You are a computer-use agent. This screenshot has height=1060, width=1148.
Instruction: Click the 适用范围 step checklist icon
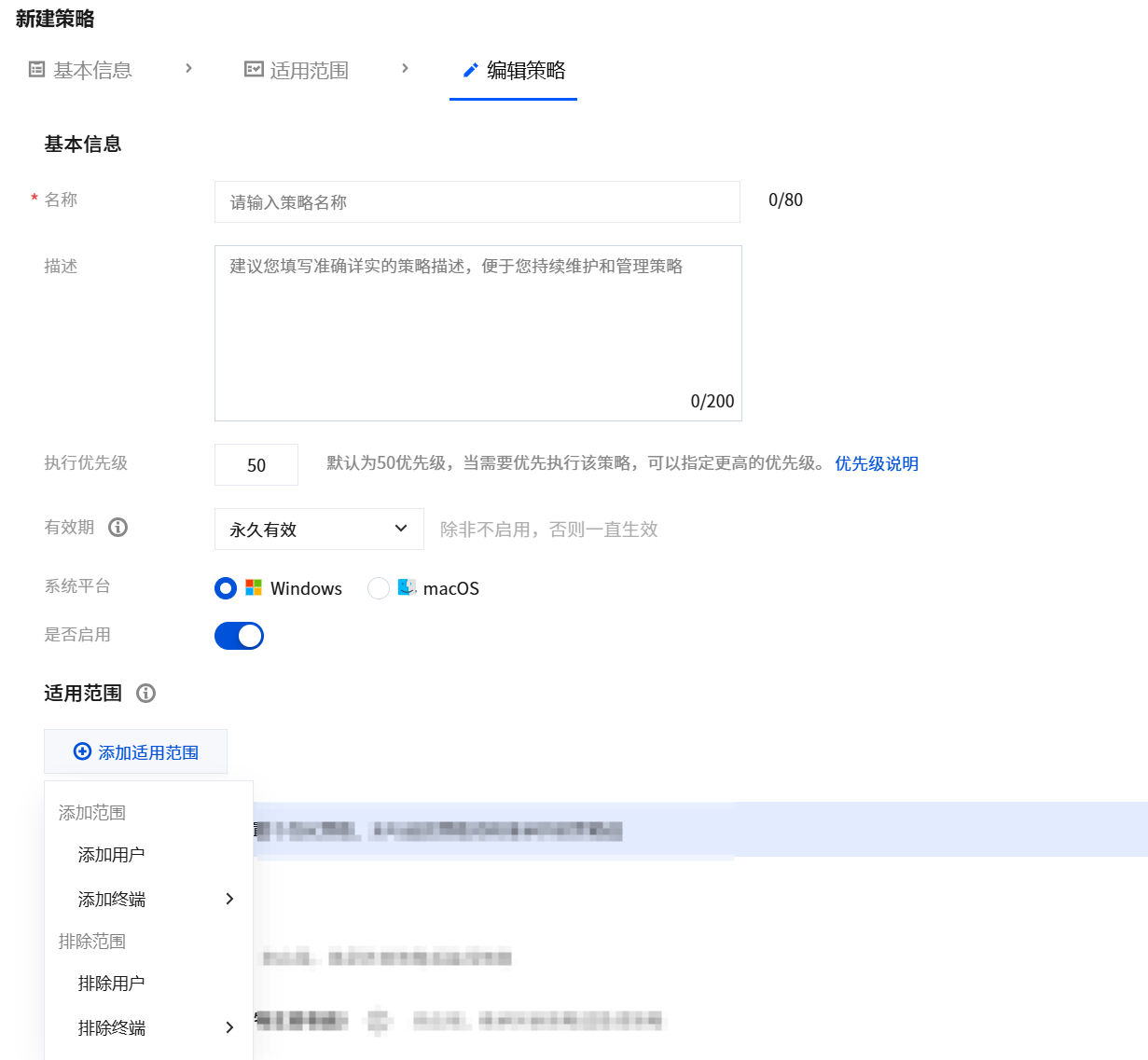tap(254, 69)
